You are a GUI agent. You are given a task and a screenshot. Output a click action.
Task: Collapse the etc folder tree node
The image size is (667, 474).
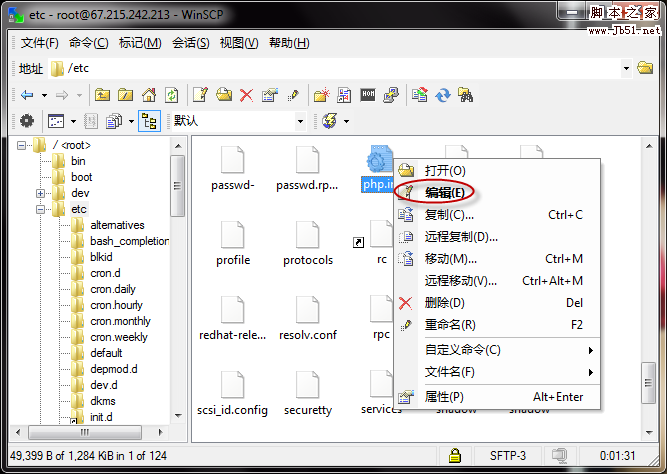(40, 209)
